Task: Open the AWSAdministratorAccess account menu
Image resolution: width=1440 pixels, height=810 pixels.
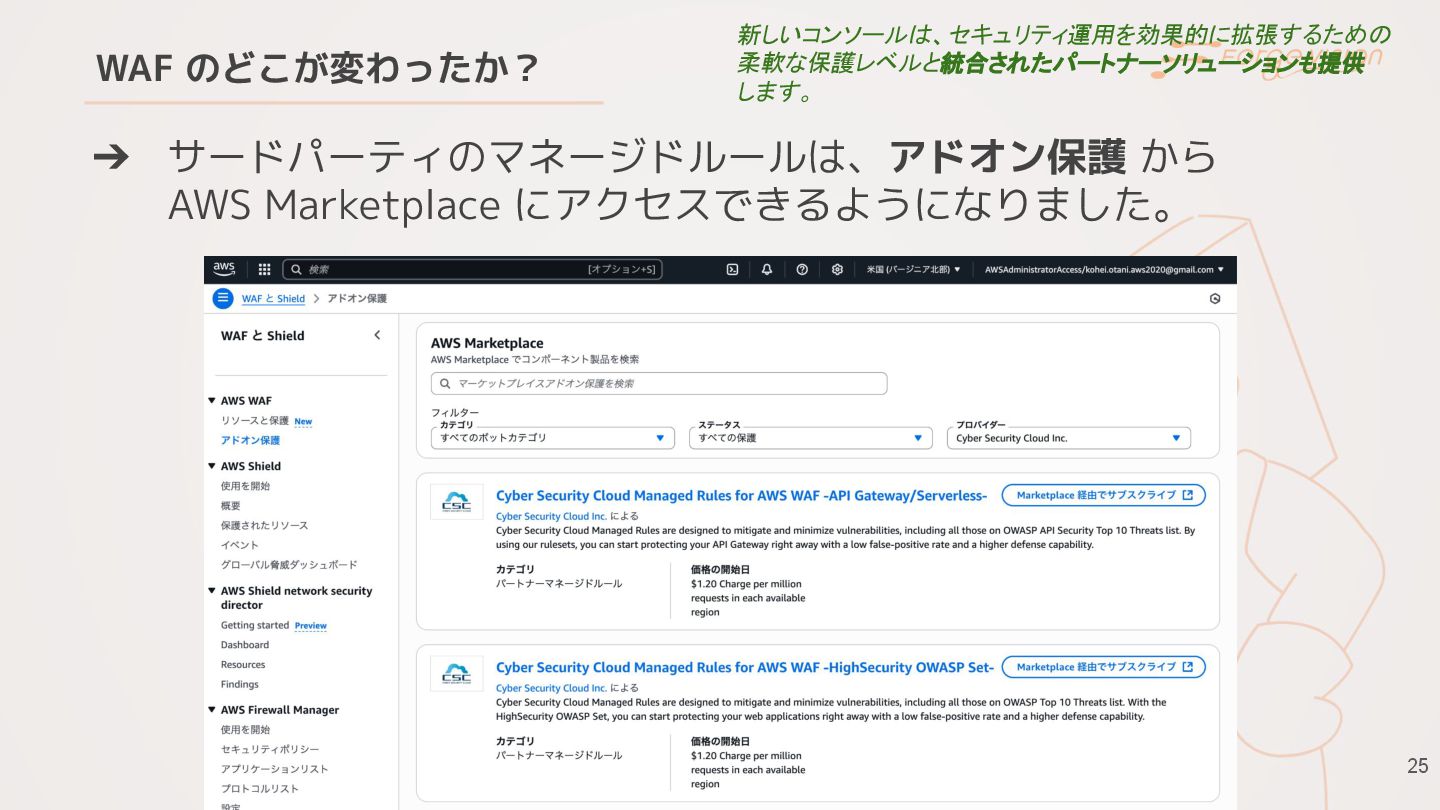Action: [1105, 269]
